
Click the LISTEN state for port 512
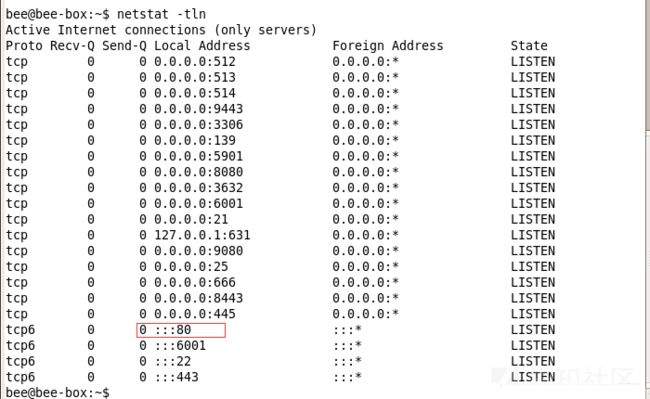click(533, 62)
